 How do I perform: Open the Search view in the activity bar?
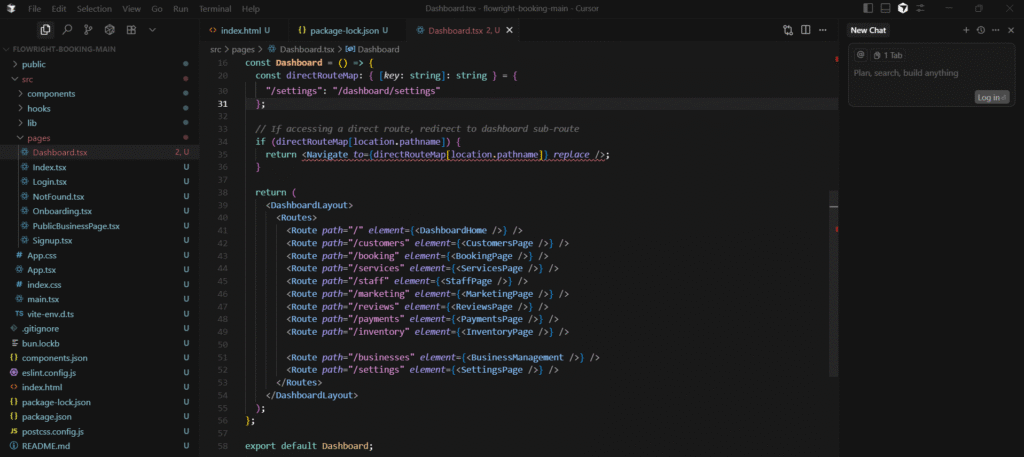67,30
